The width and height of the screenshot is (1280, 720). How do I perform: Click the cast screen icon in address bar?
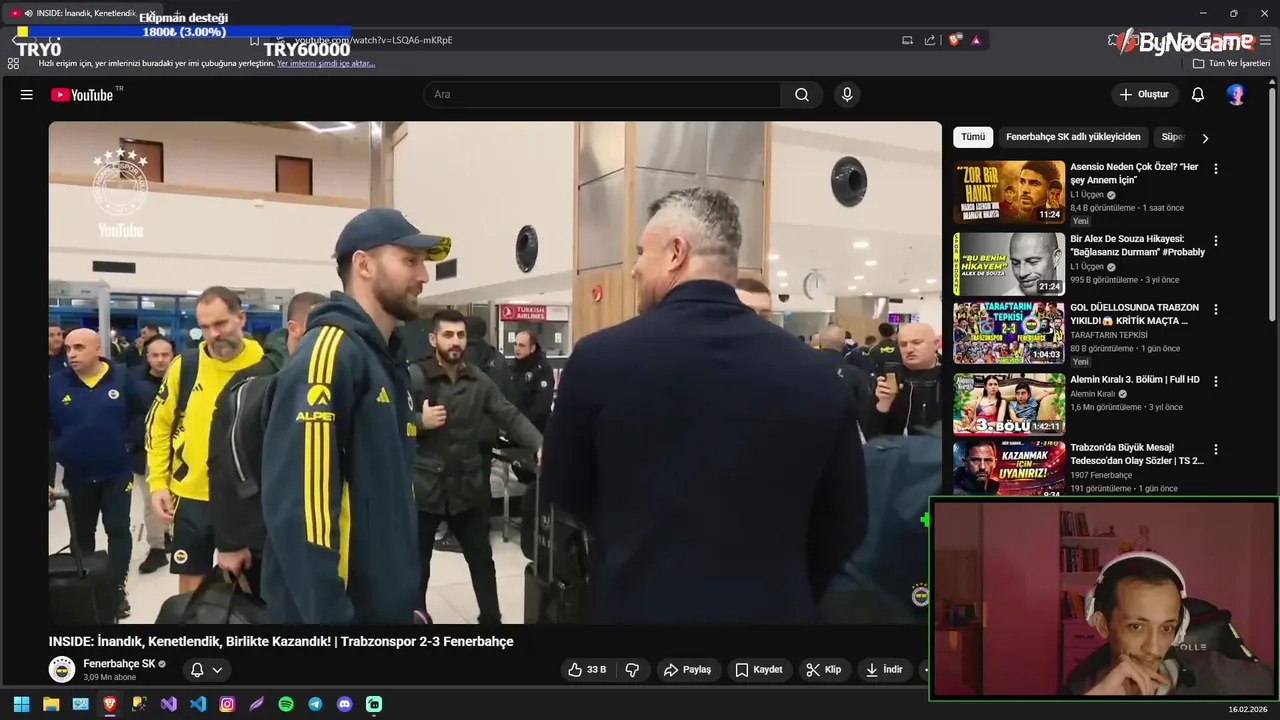pyautogui.click(x=907, y=40)
